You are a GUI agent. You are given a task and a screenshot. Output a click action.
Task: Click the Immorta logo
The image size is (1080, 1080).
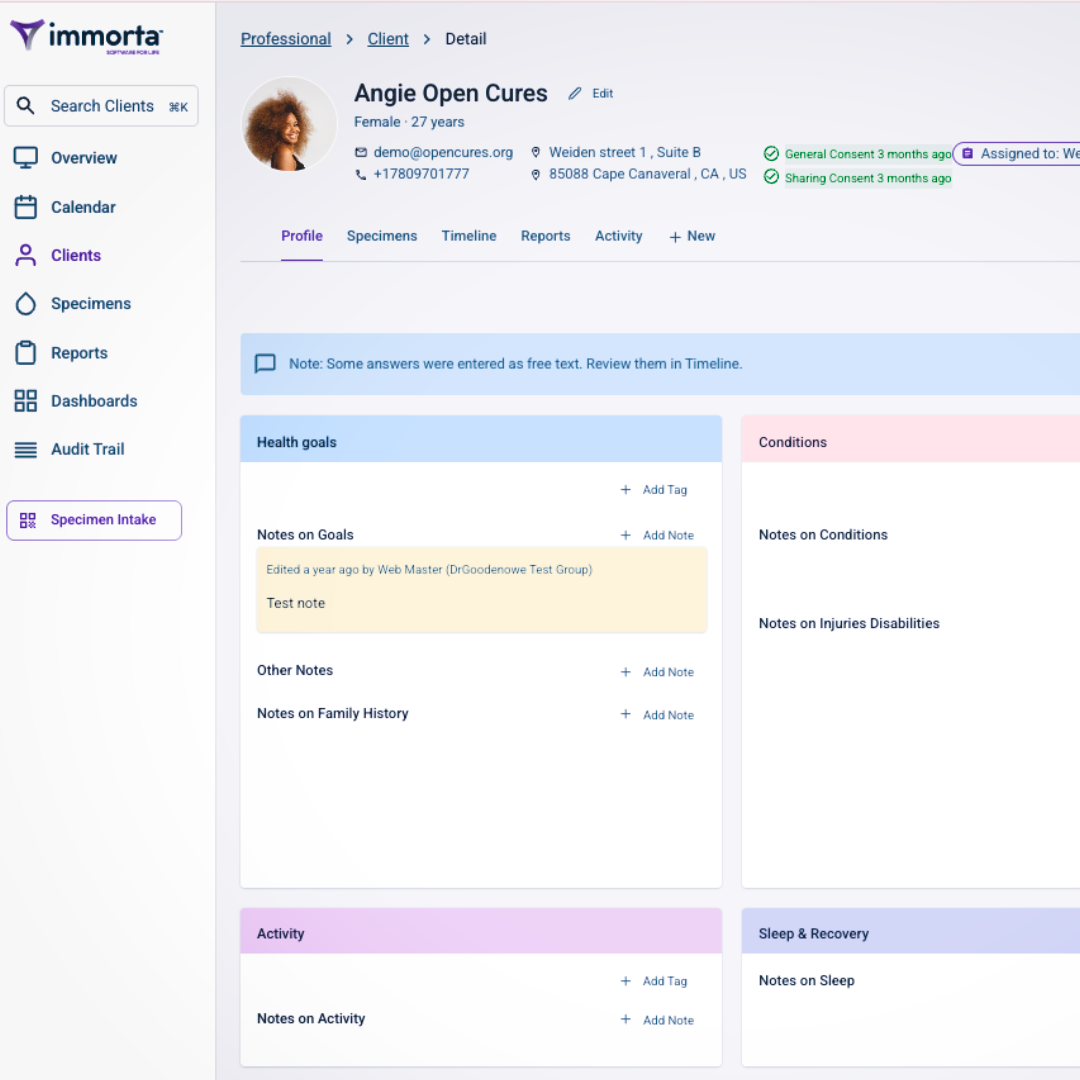(86, 37)
